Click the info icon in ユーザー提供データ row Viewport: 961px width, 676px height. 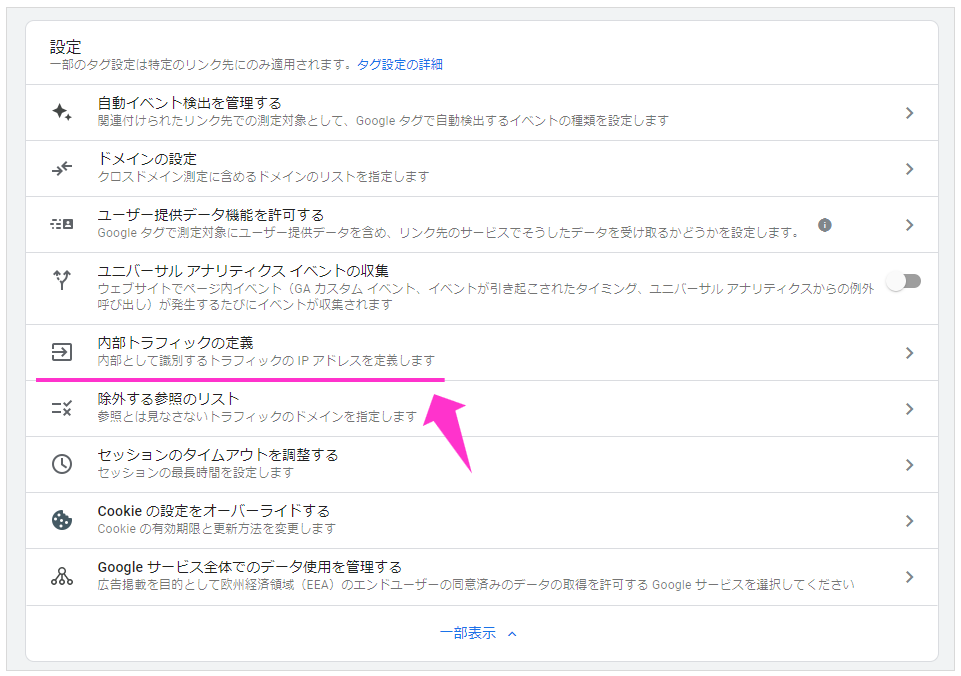tap(825, 225)
